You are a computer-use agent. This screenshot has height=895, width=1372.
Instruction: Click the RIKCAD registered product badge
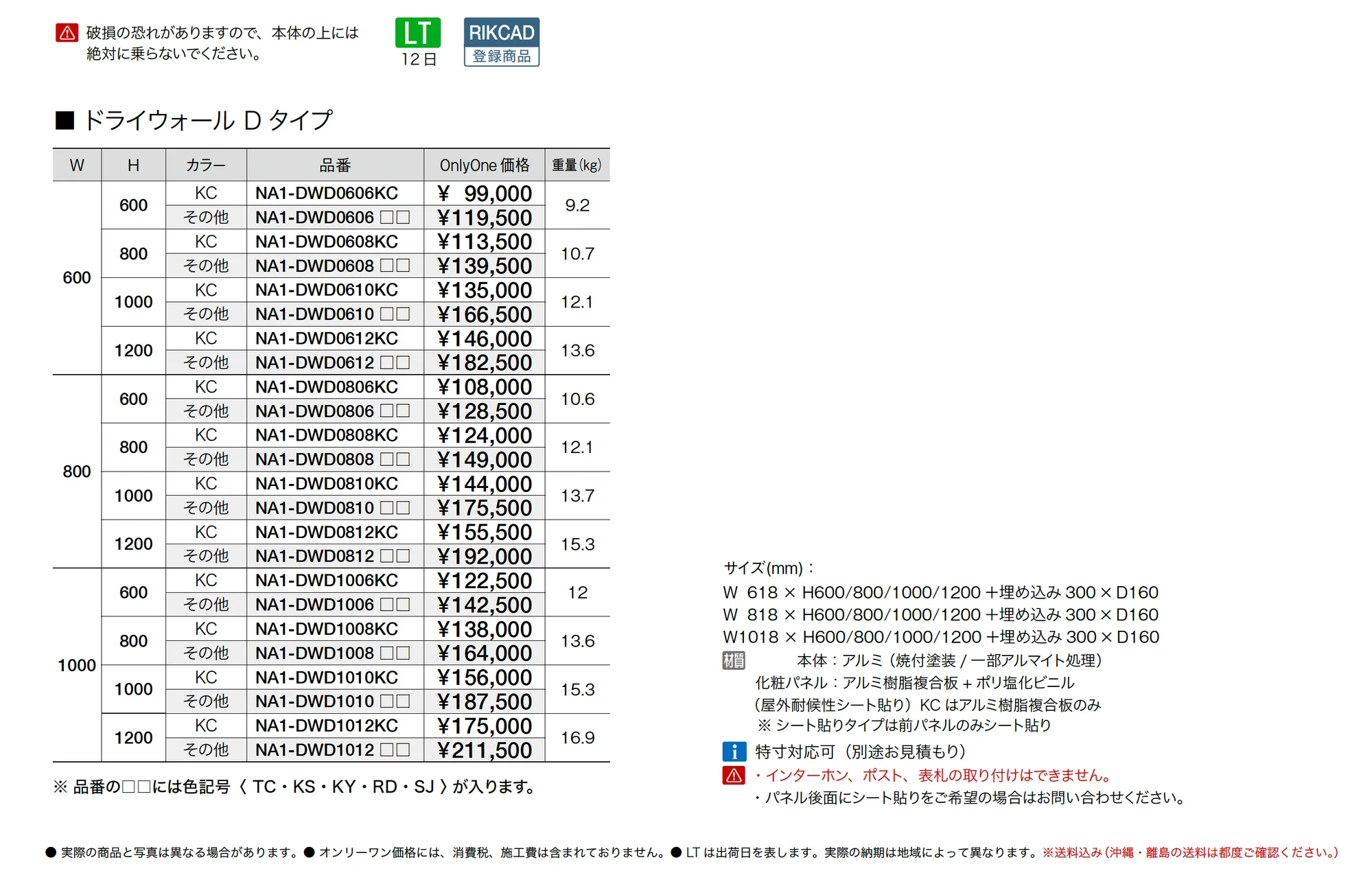click(502, 42)
